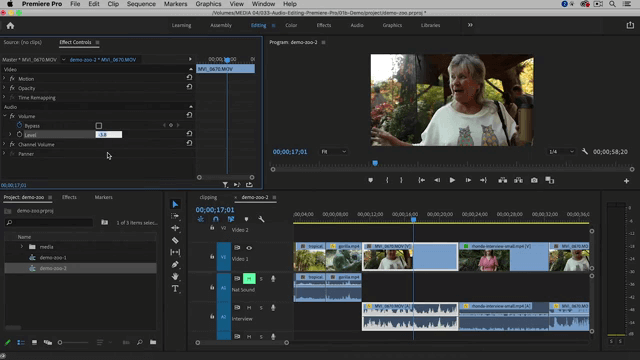Click the Level value field

click(x=109, y=134)
